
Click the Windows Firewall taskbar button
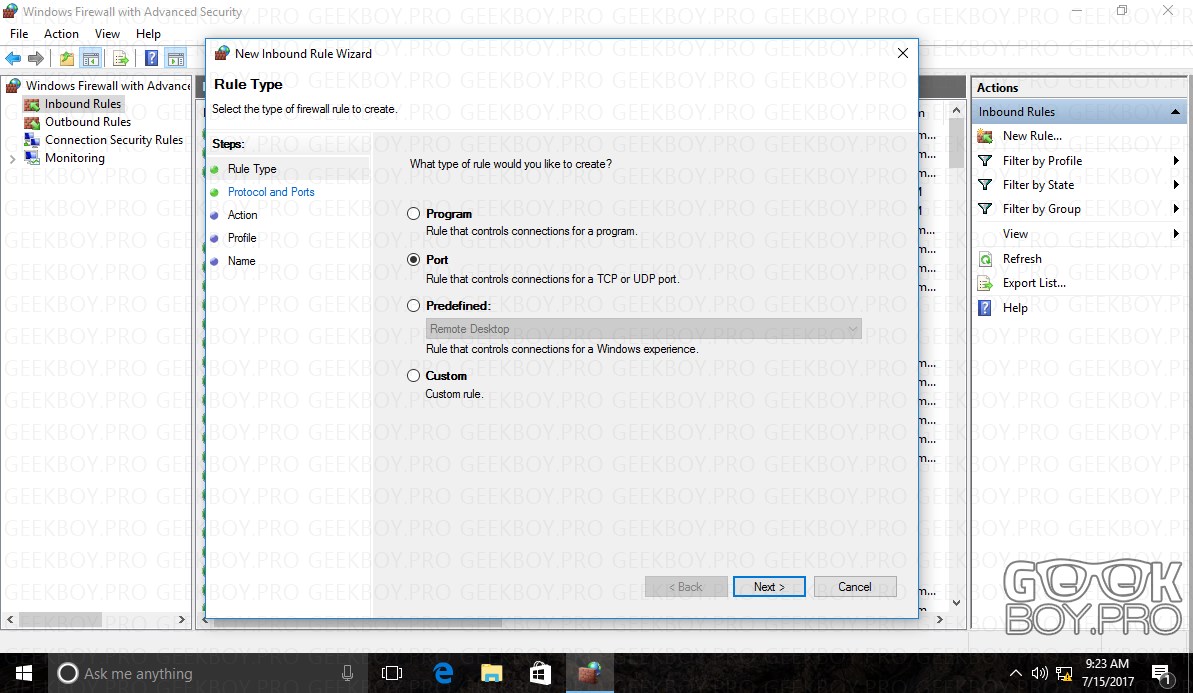click(590, 673)
